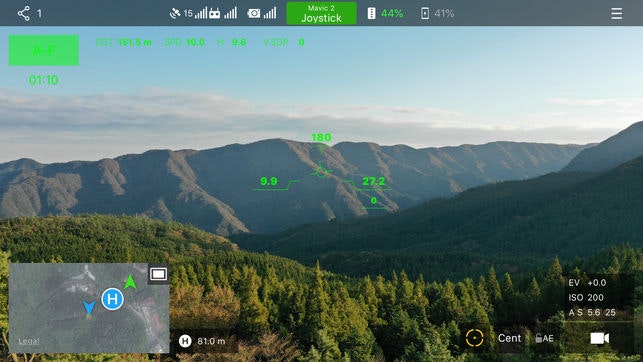Adjust the EV +0.0 exposure setting
643x362 pixels.
tap(587, 283)
